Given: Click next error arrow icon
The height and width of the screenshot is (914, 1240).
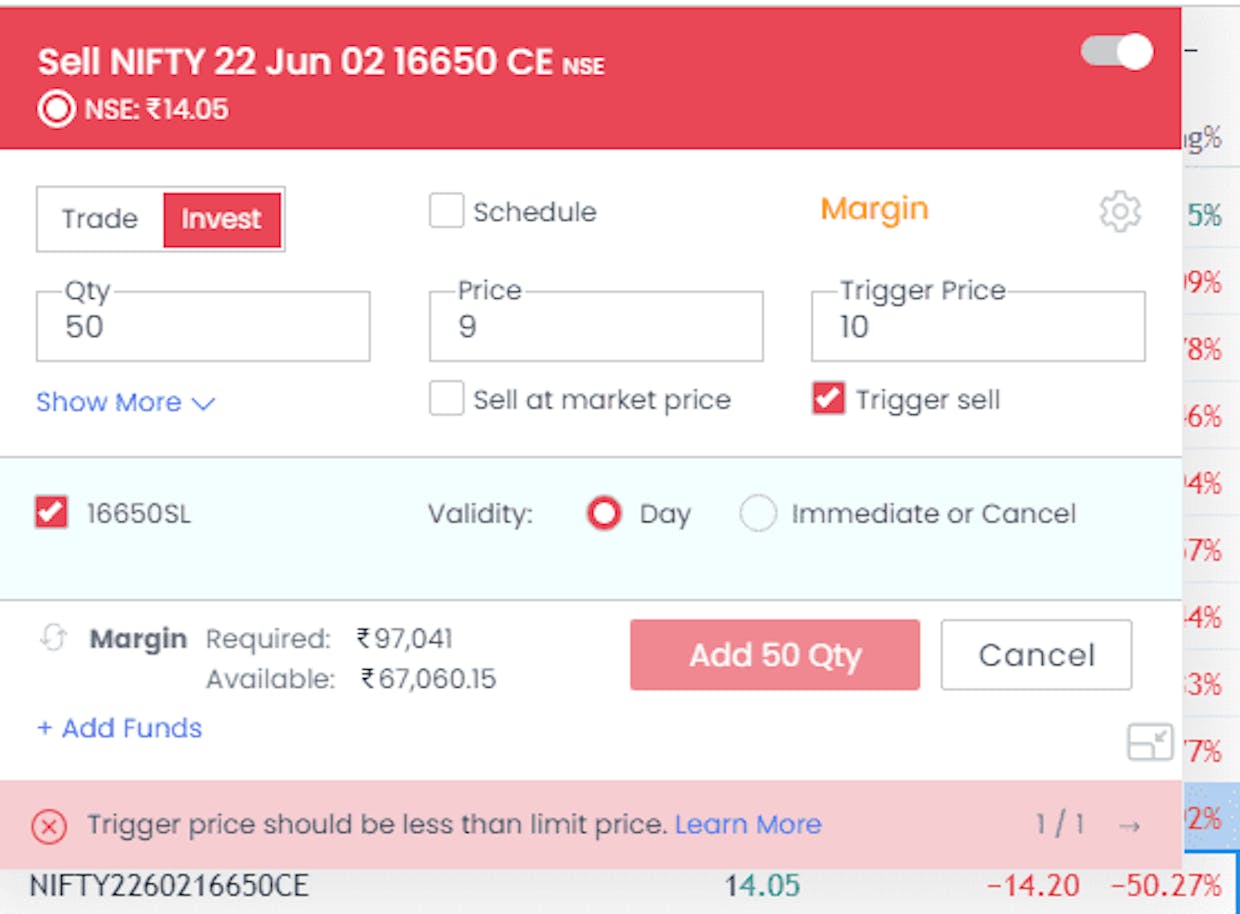Looking at the screenshot, I should point(1129,826).
